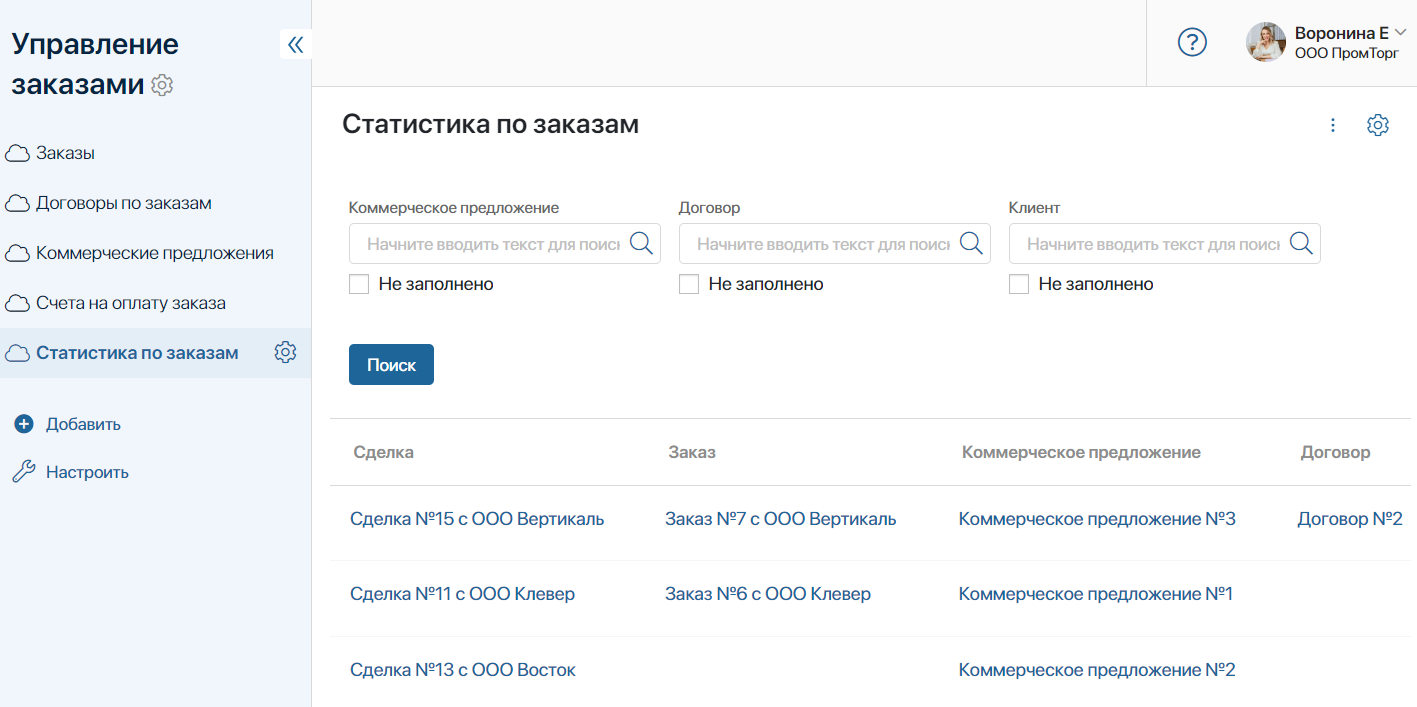
Task: Open Сделка №11 с ООО Клевер
Action: point(462,594)
